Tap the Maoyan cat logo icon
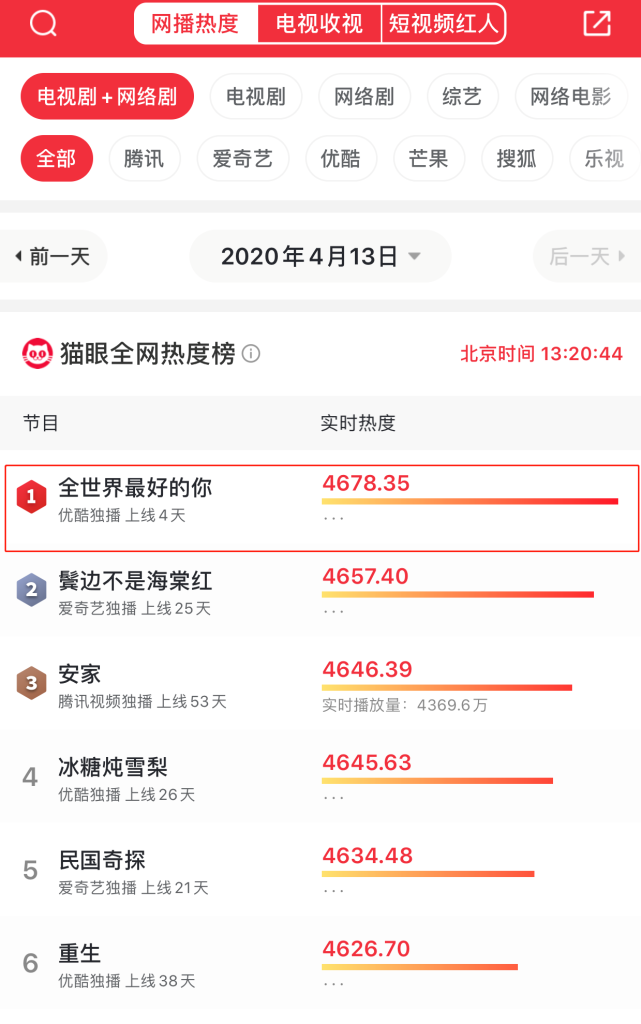The height and width of the screenshot is (1024, 641). (x=37, y=353)
